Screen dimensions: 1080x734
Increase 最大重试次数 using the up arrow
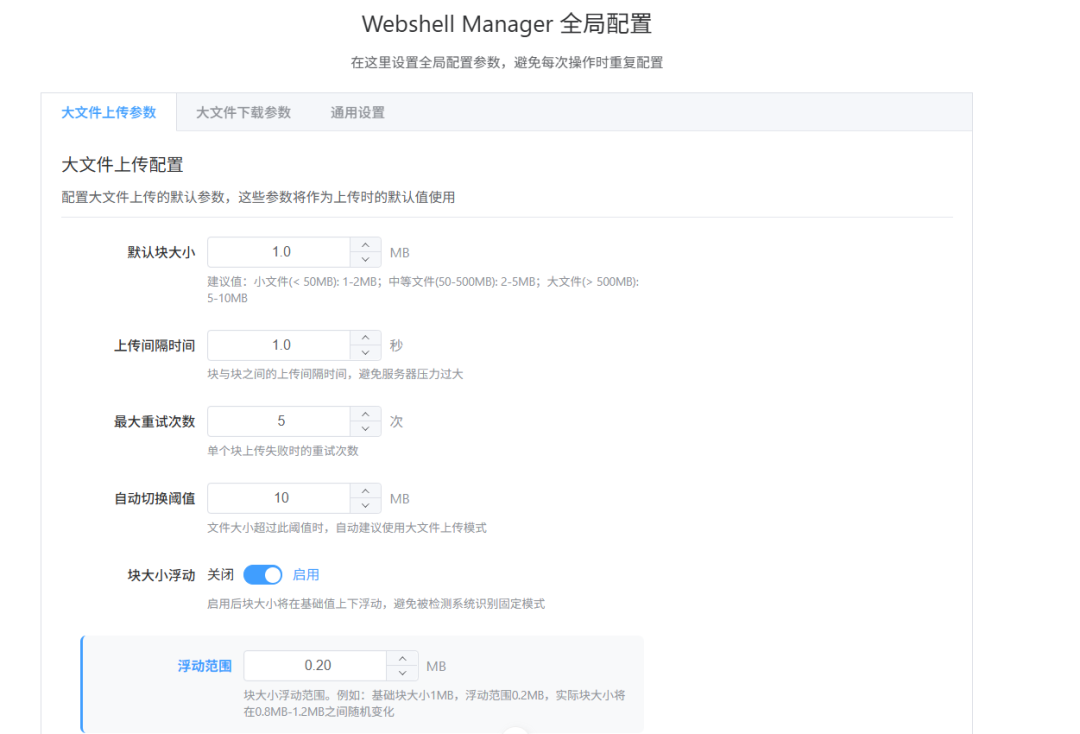[x=367, y=415]
